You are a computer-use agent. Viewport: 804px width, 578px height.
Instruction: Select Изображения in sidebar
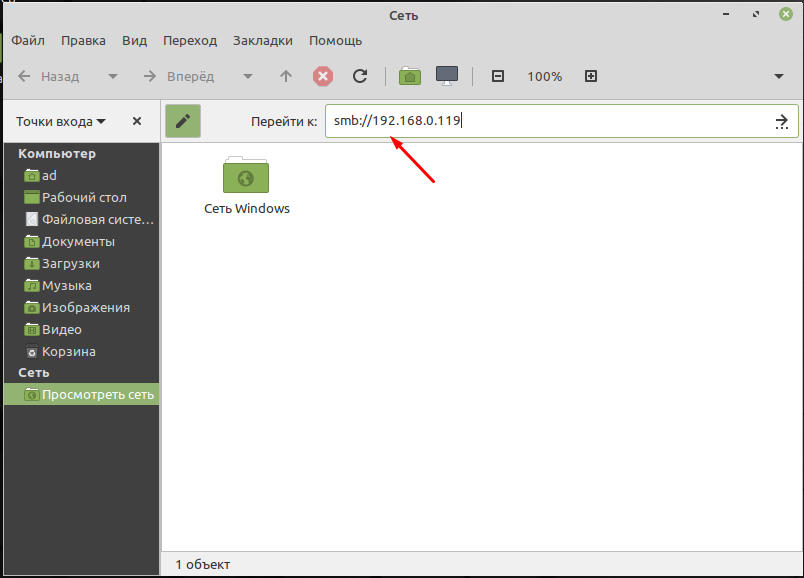[82, 308]
